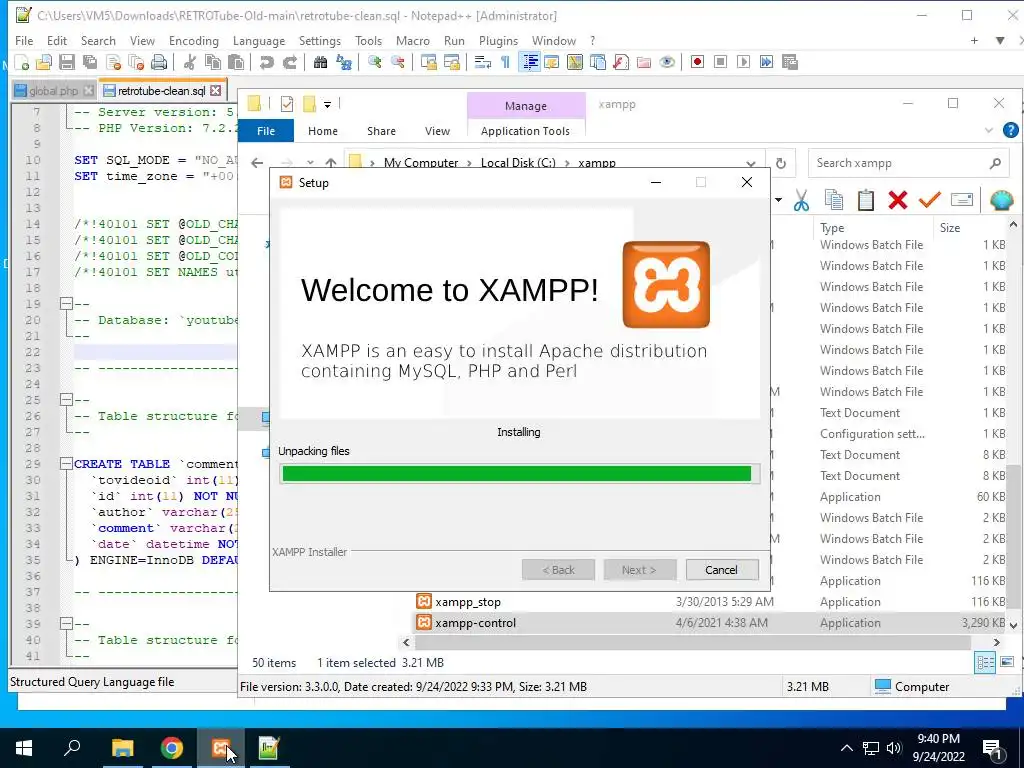The height and width of the screenshot is (768, 1024).
Task: Open the Explorer address bar dropdown arrow
Action: pyautogui.click(x=751, y=163)
